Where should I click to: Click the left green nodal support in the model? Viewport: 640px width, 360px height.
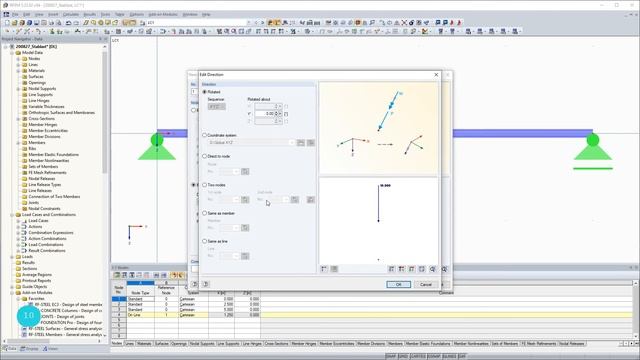click(x=157, y=146)
